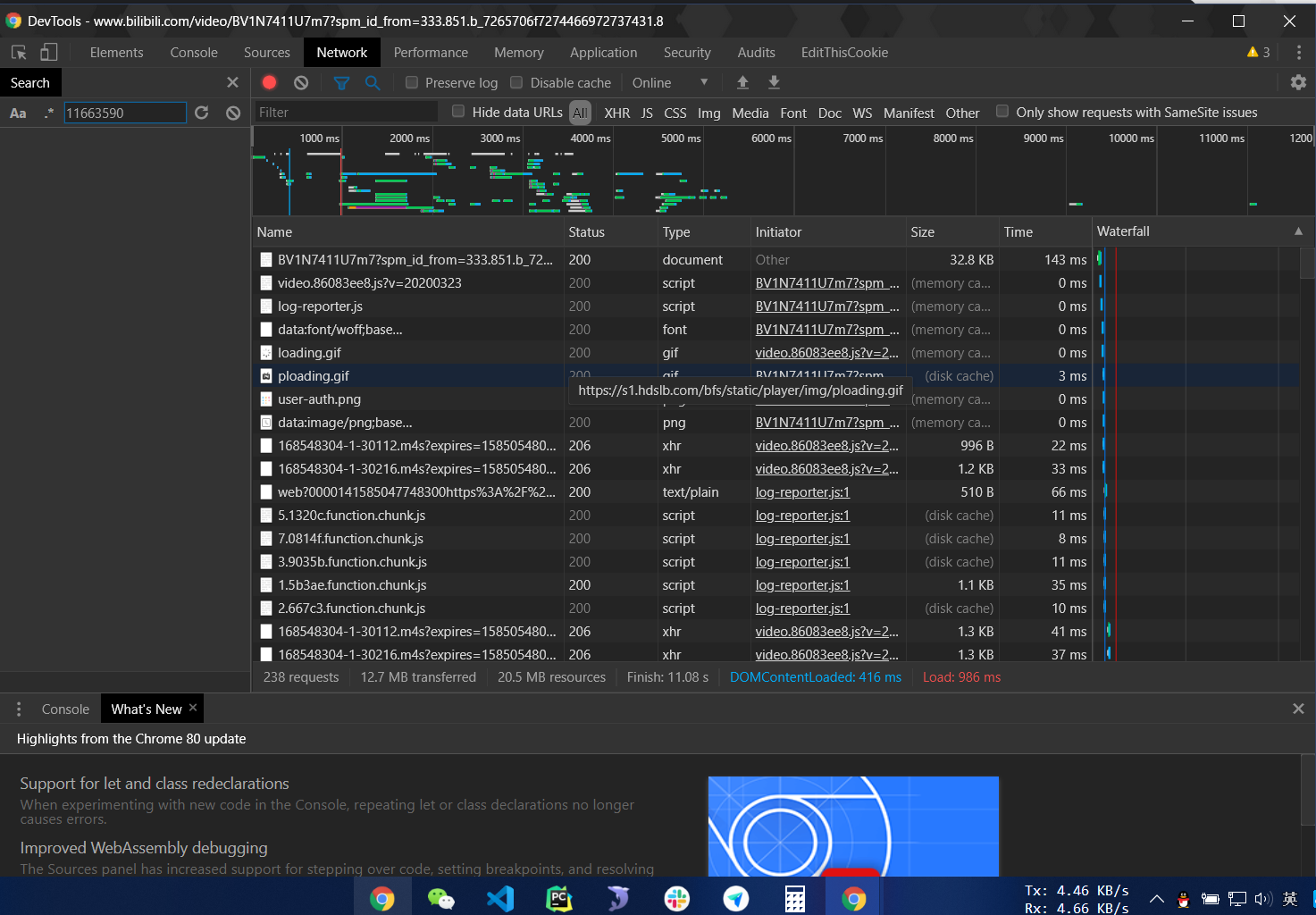Image resolution: width=1316 pixels, height=915 pixels.
Task: Open DevTools customize three-dot menu
Action: click(x=1299, y=53)
